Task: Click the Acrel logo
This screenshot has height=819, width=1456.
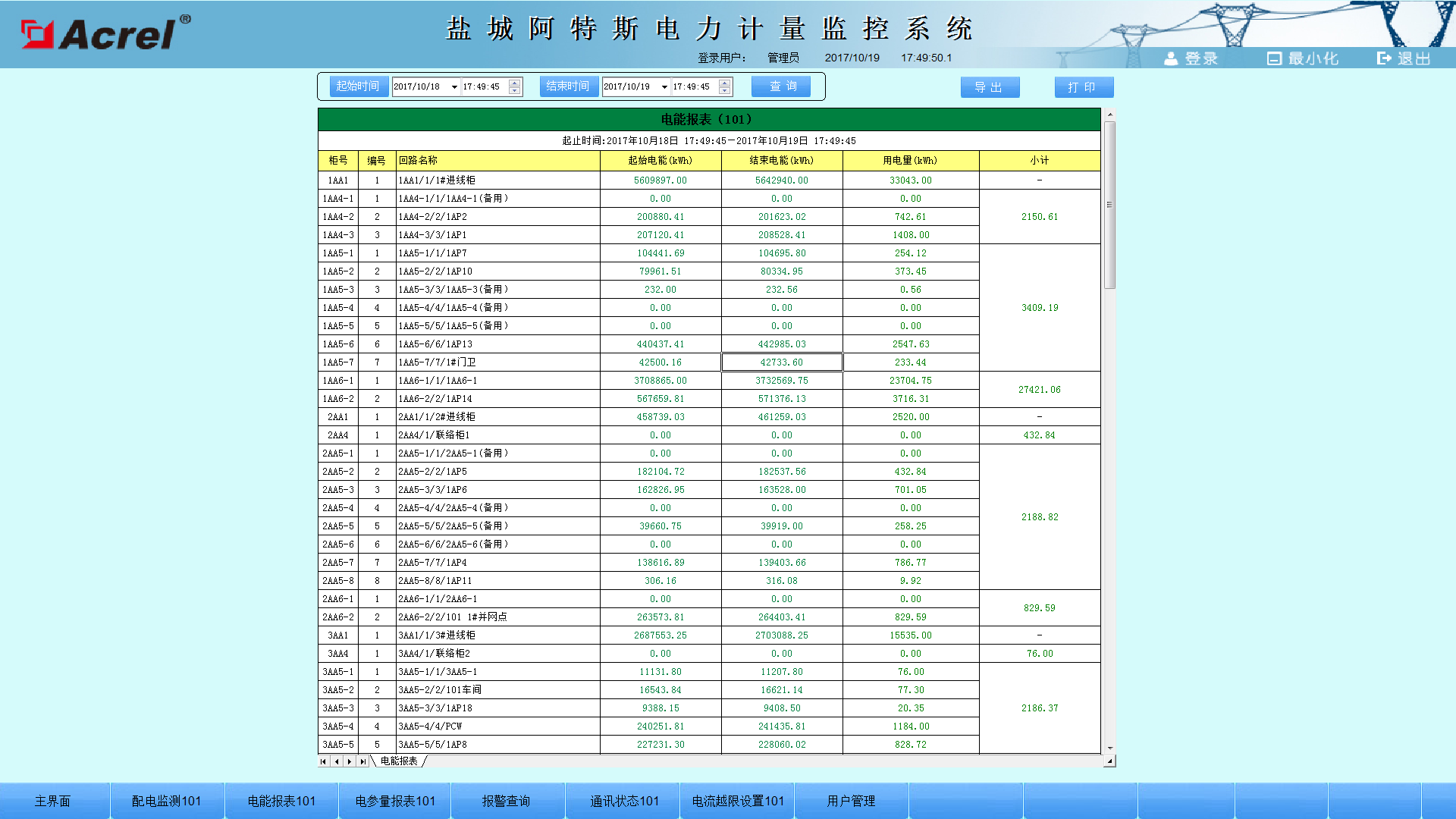Action: (x=105, y=33)
